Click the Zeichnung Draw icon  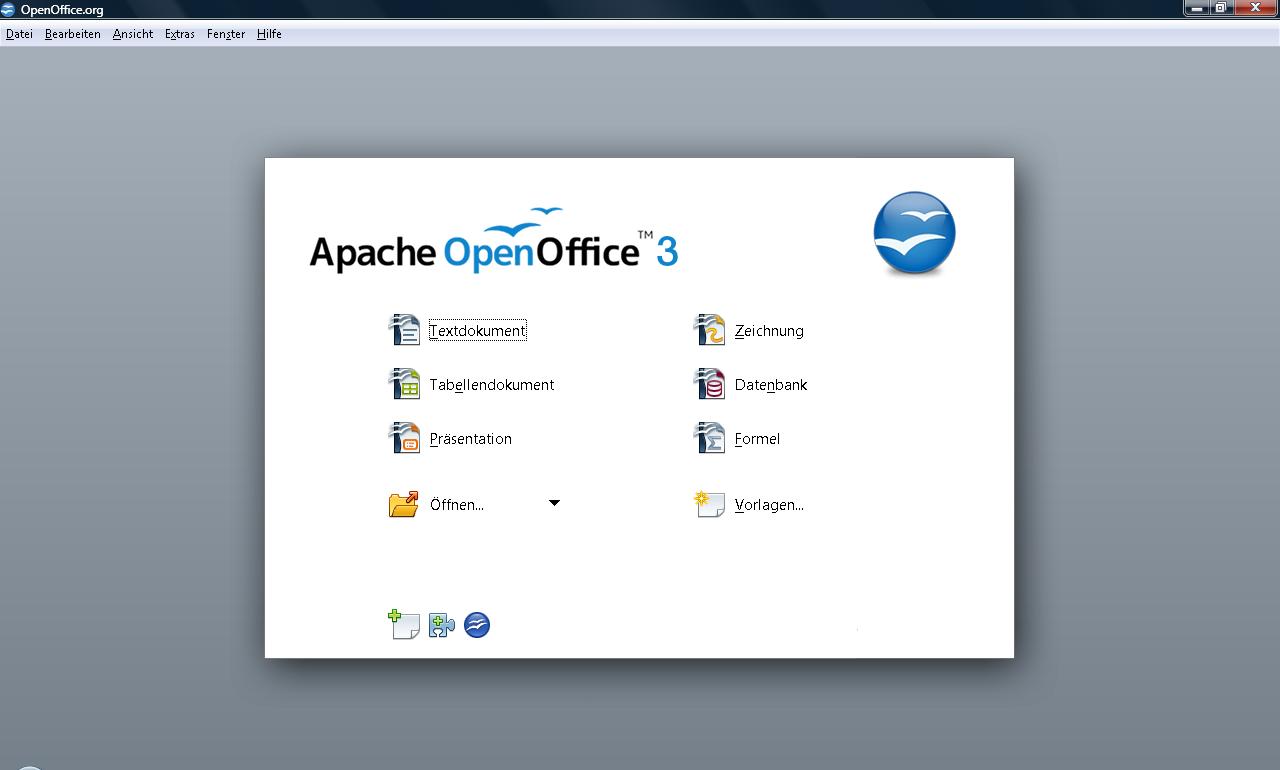[x=709, y=330]
